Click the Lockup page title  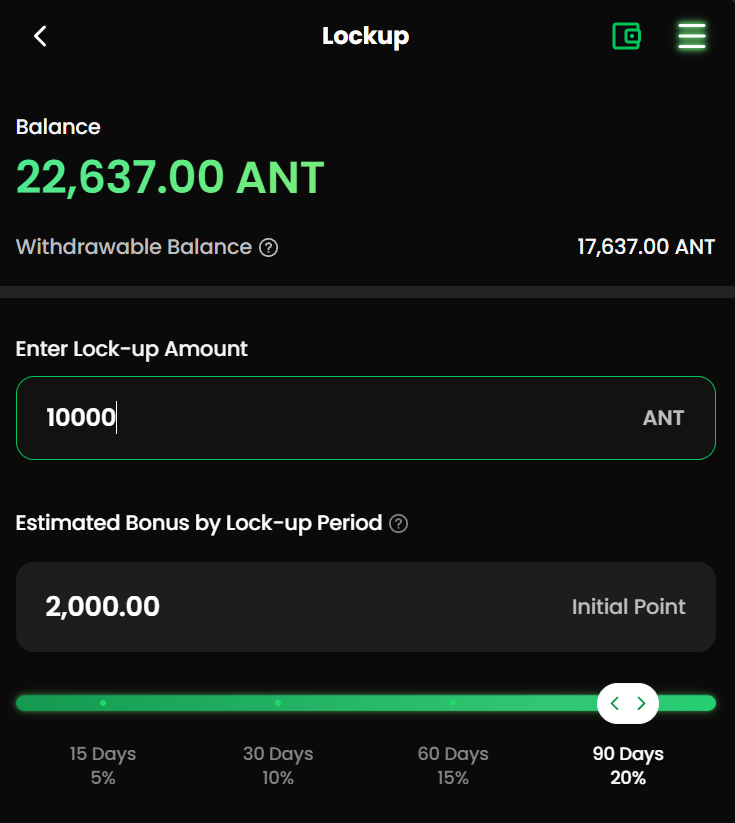[365, 37]
